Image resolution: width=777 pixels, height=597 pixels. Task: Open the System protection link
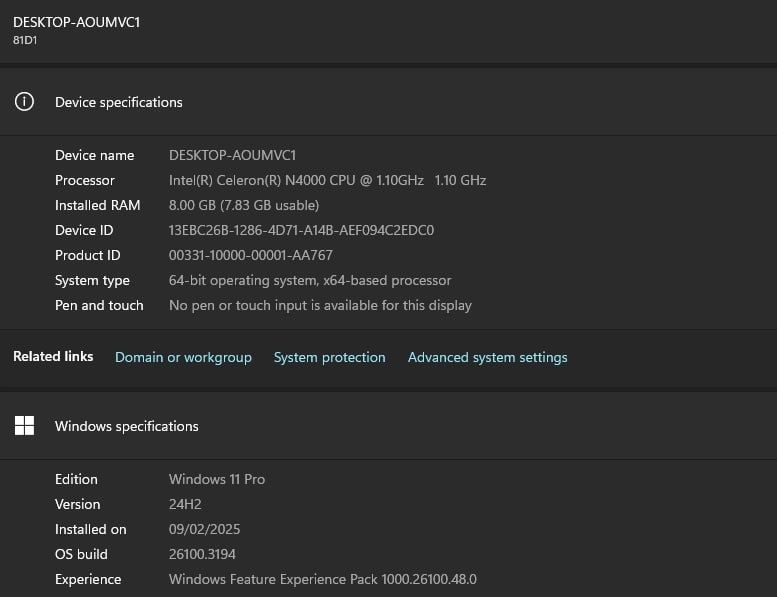330,357
